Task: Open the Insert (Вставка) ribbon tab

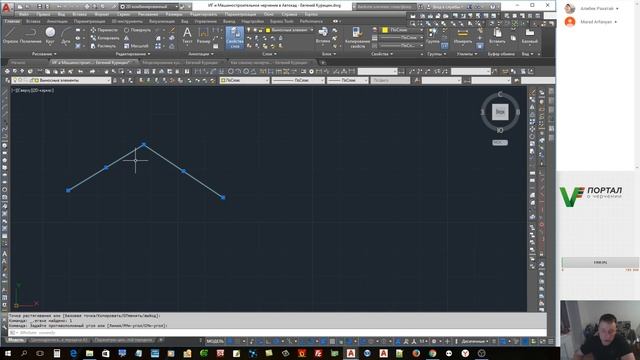Action: [33, 21]
